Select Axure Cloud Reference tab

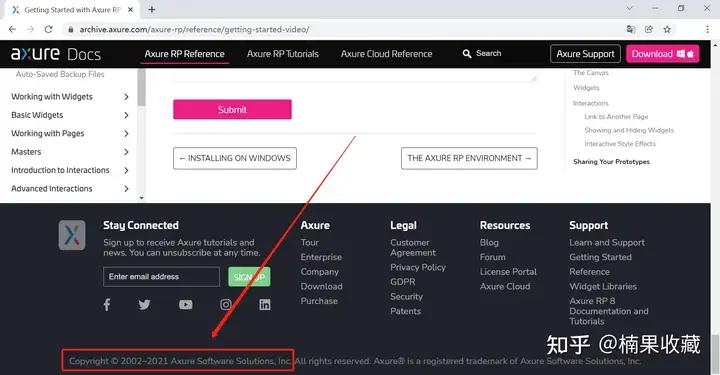pyautogui.click(x=387, y=54)
